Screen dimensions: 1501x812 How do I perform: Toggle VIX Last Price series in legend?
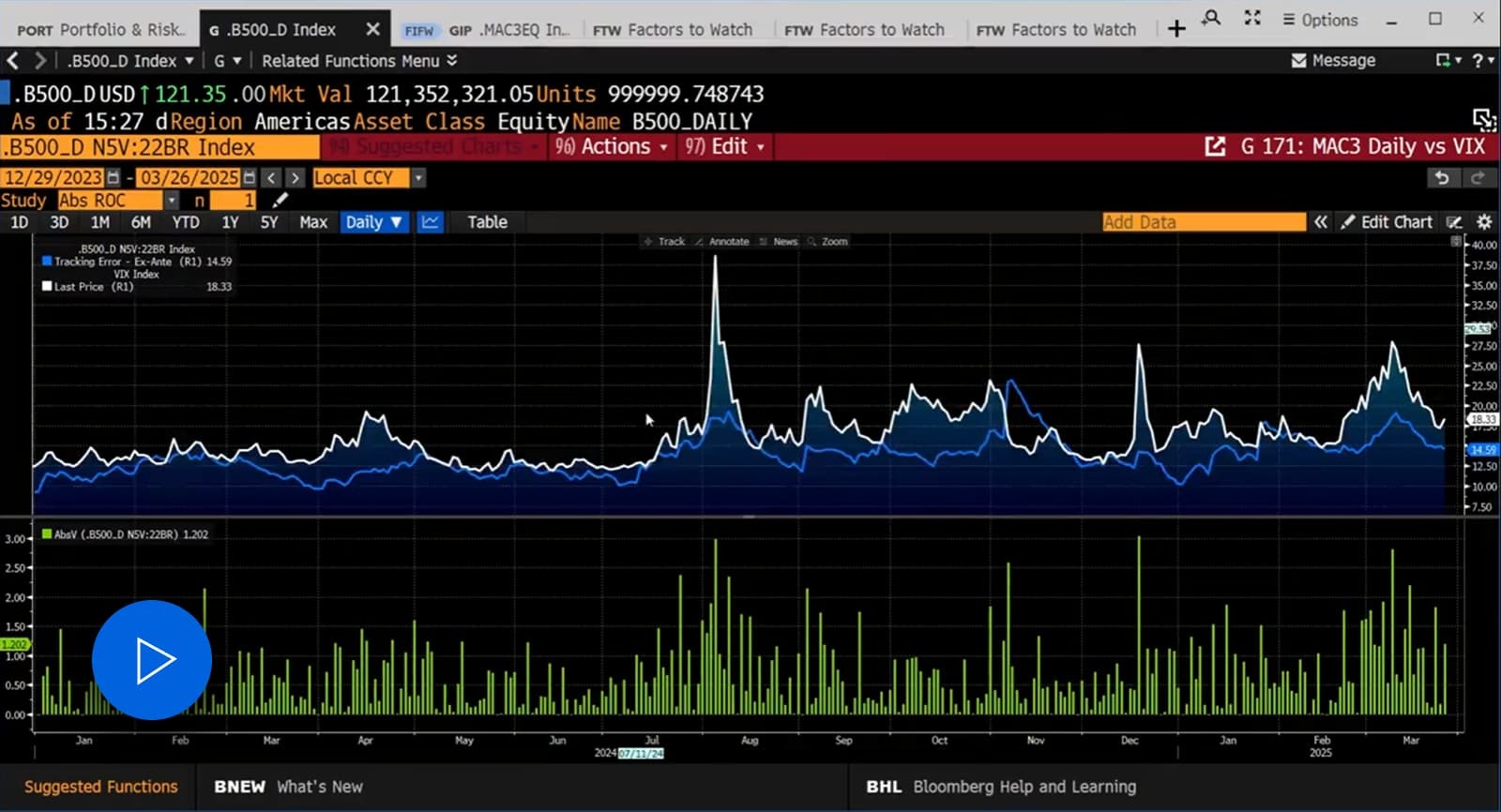pos(47,287)
